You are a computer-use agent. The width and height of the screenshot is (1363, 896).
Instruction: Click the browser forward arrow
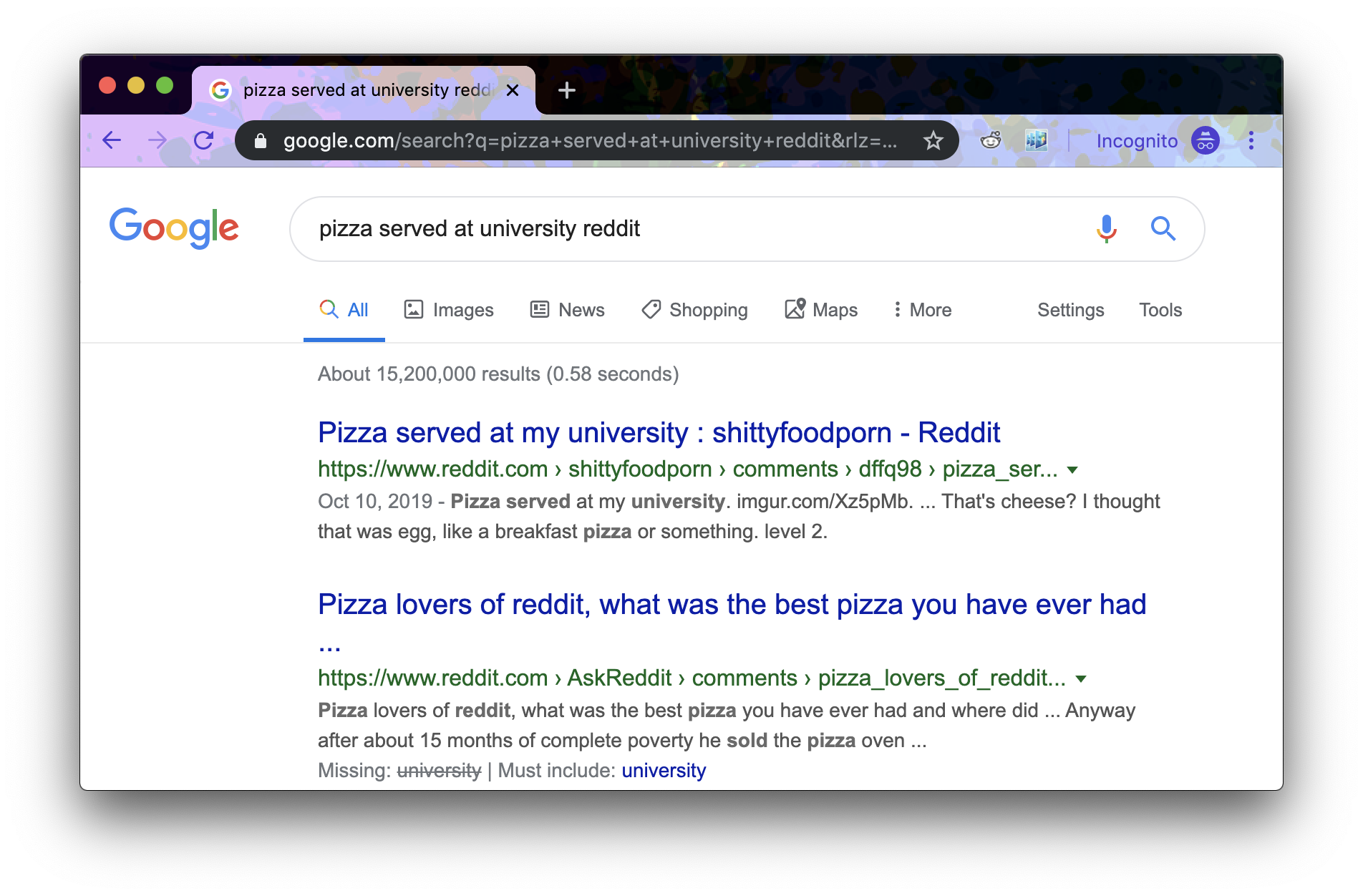[x=157, y=140]
